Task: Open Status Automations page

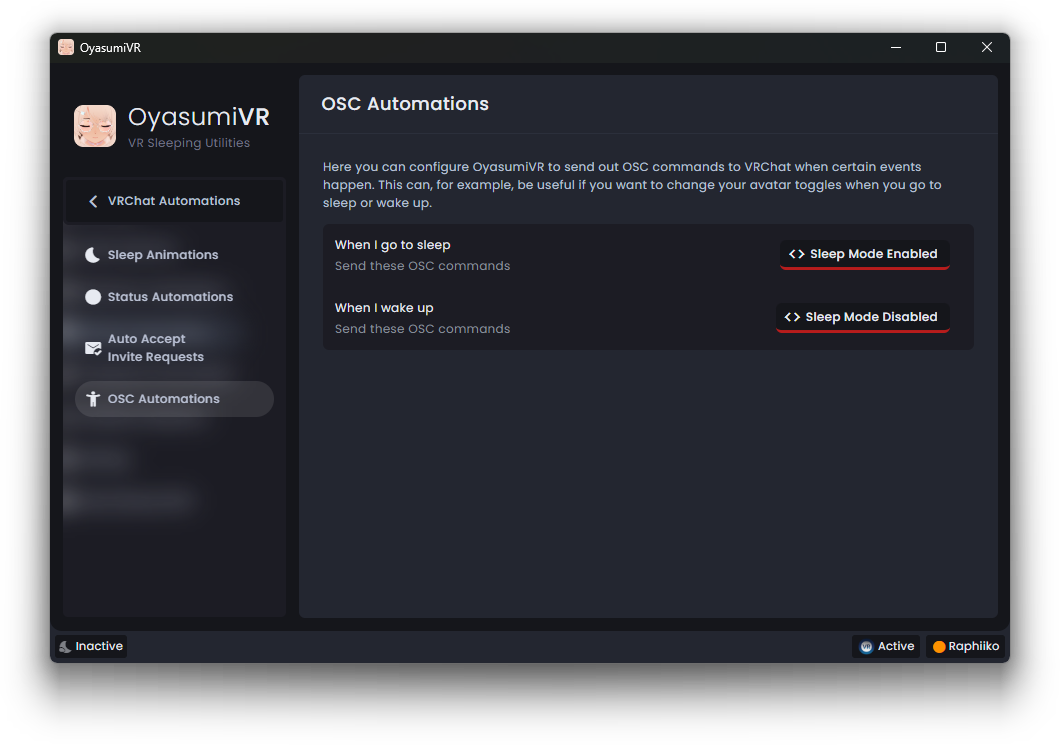Action: tap(174, 297)
